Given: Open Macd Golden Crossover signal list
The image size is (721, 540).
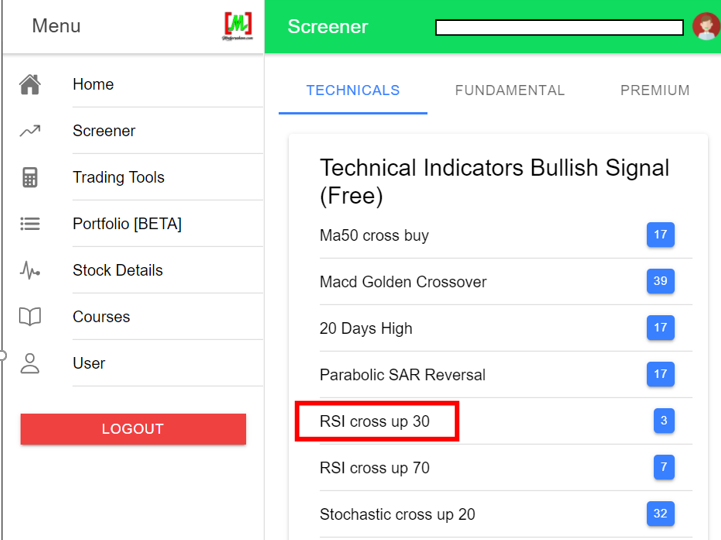Looking at the screenshot, I should click(403, 282).
